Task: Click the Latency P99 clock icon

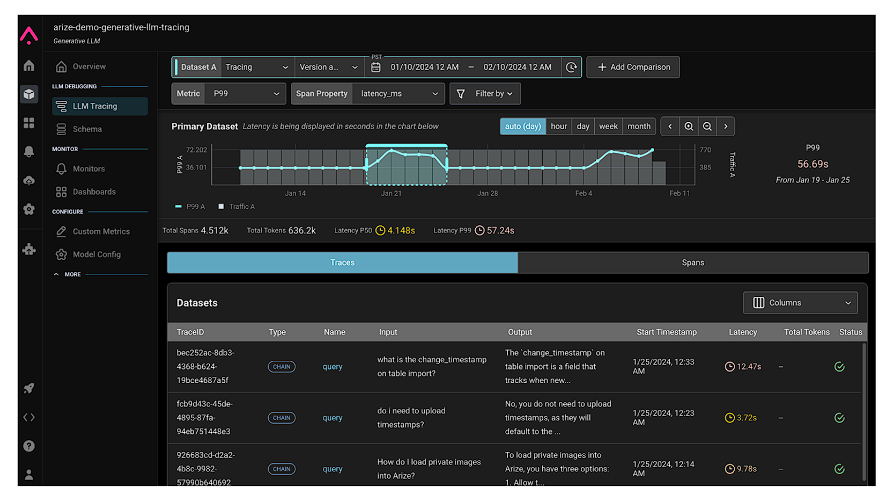Action: 480,230
